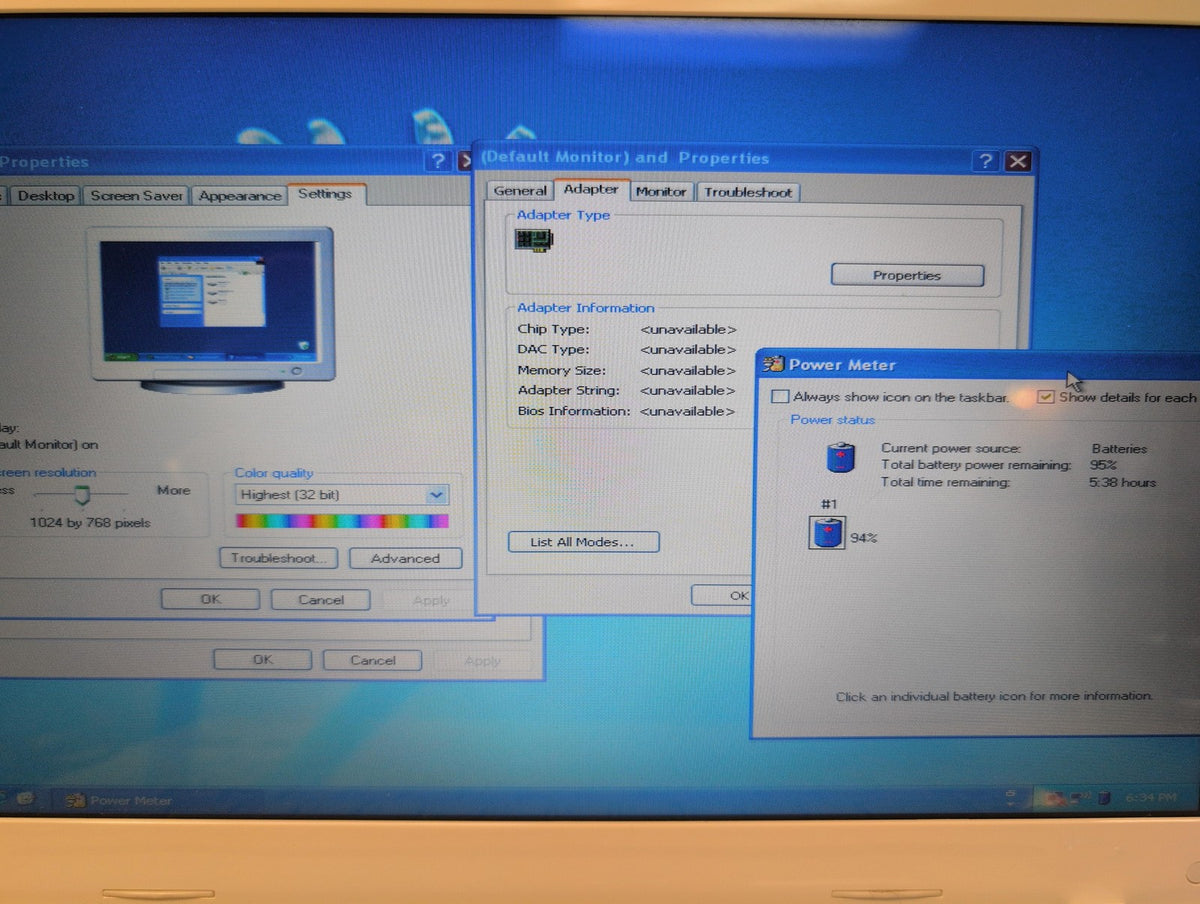1200x904 pixels.
Task: Click battery #1 icon for more information
Action: [827, 532]
